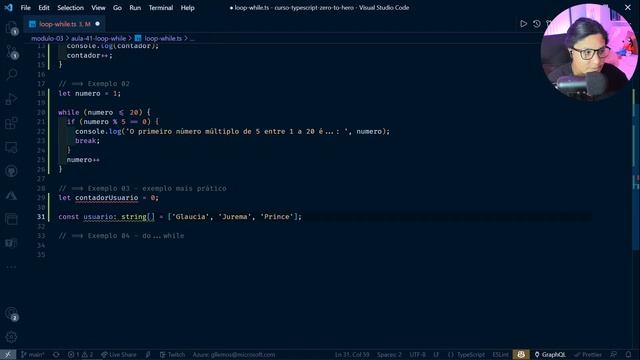The width and height of the screenshot is (640, 360).
Task: Open the file timeline history icon
Action: [x=536, y=24]
